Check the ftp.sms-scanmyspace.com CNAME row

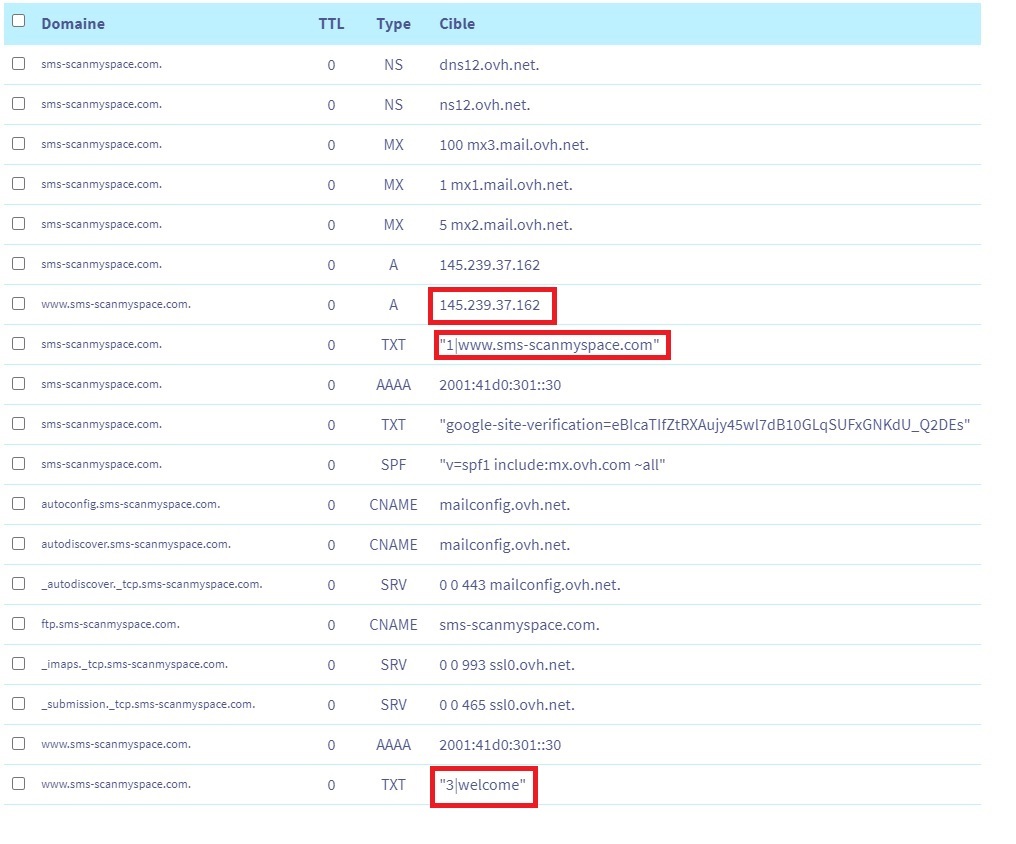[18, 623]
